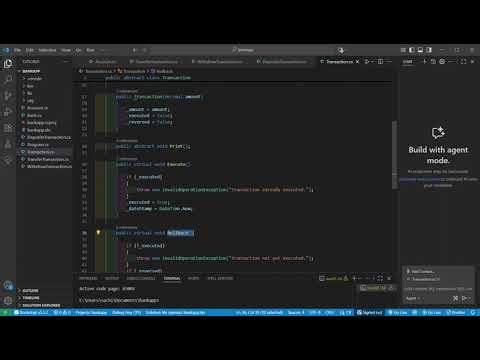Open chat settings gear icon
The image size is (480, 360).
[442, 62]
